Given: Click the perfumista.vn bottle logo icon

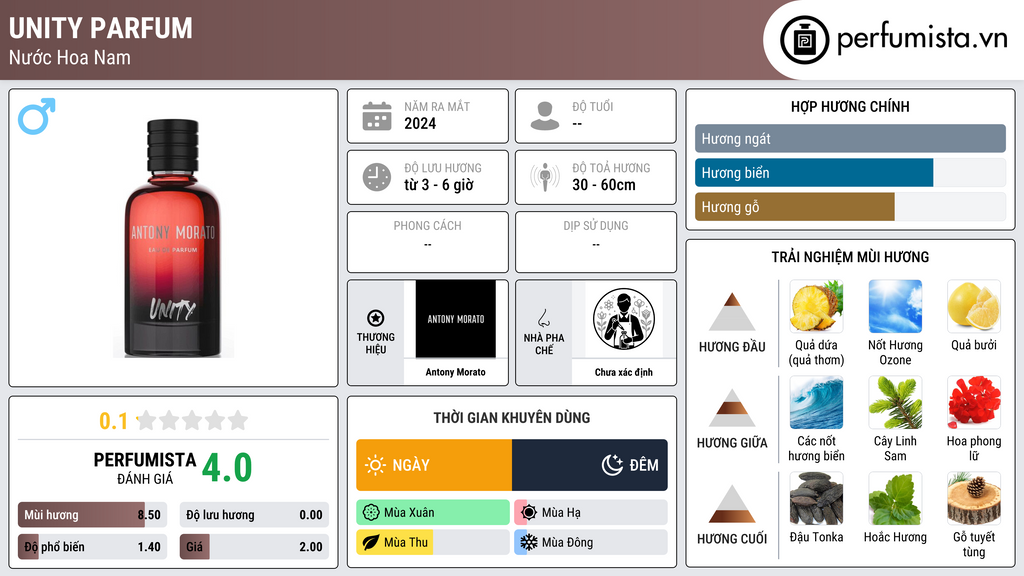Looking at the screenshot, I should (x=805, y=40).
